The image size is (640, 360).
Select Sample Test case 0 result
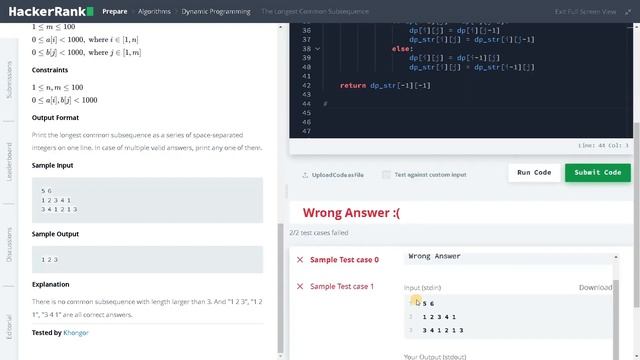[344, 260]
